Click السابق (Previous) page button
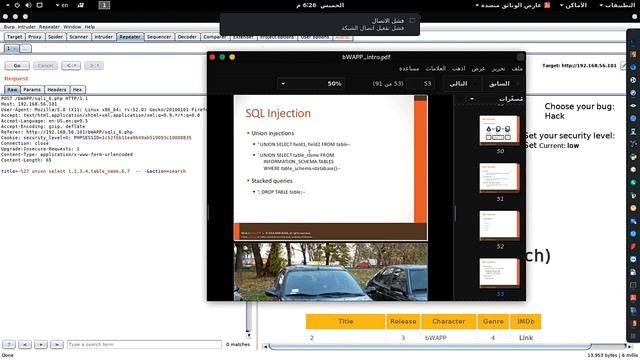Image resolution: width=640 pixels, height=360 pixels. (x=502, y=84)
